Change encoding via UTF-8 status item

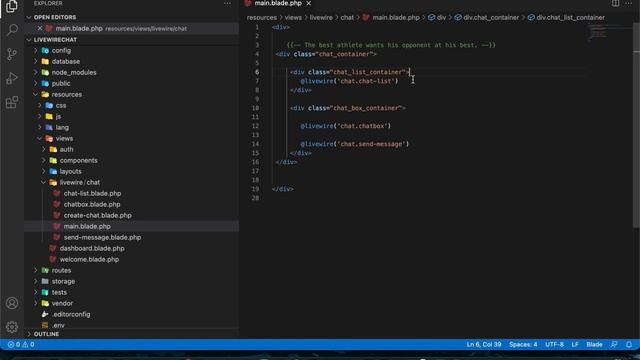(x=554, y=345)
